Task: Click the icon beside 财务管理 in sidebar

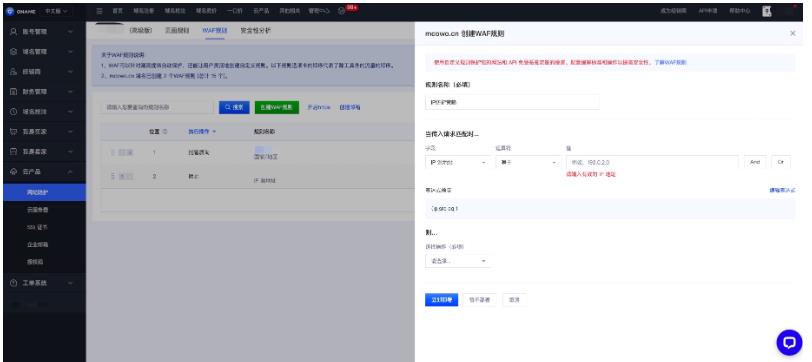Action: [14, 92]
